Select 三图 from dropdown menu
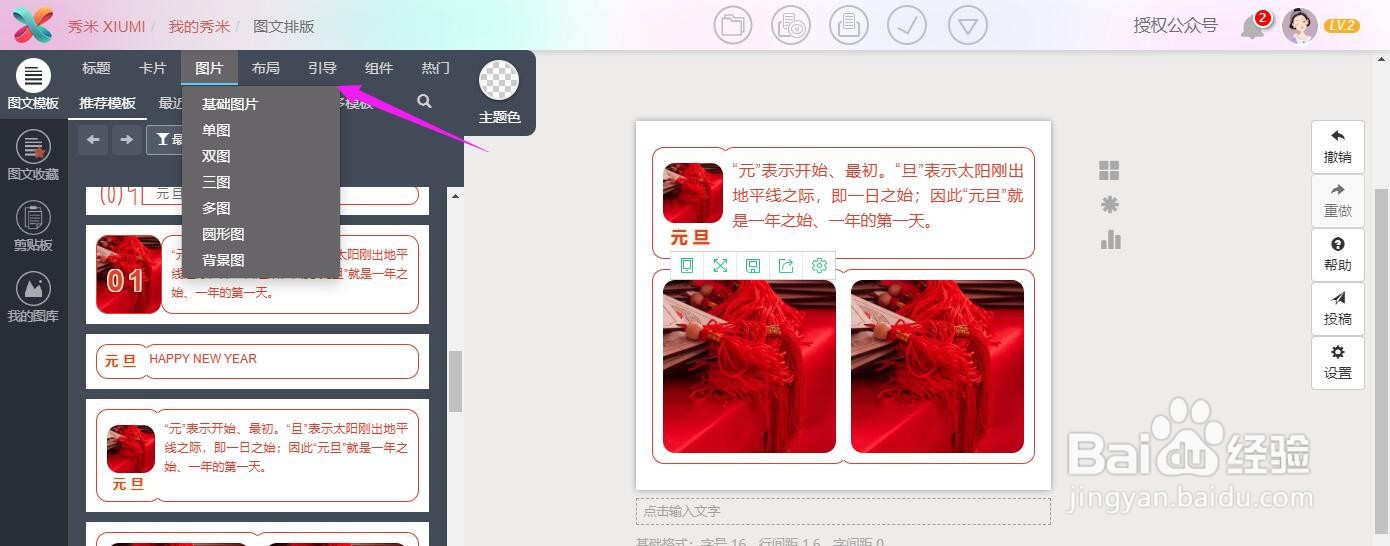The height and width of the screenshot is (546, 1390). point(216,182)
